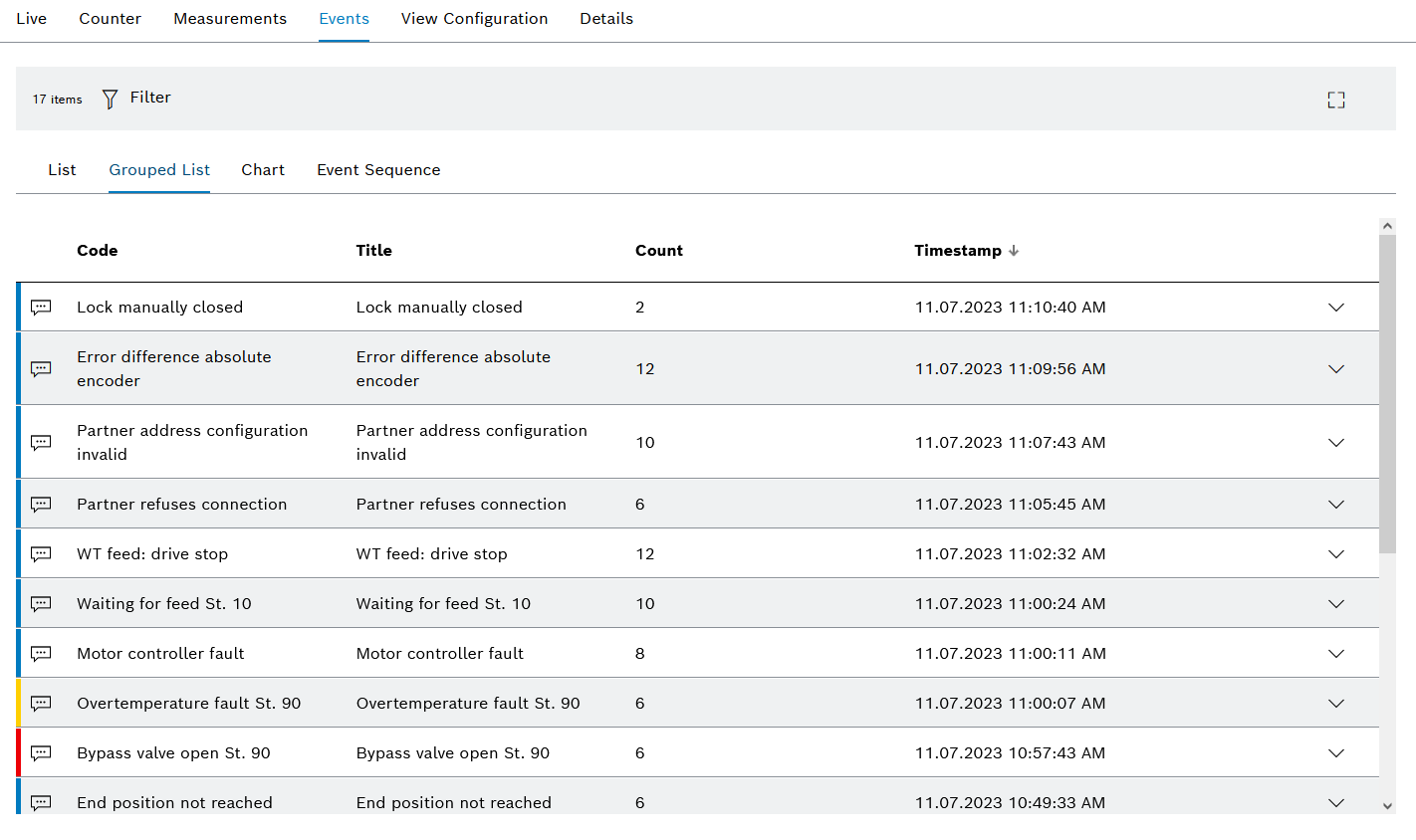Click the Motor controller fault title cell
This screenshot has width=1416, height=840.
click(440, 654)
